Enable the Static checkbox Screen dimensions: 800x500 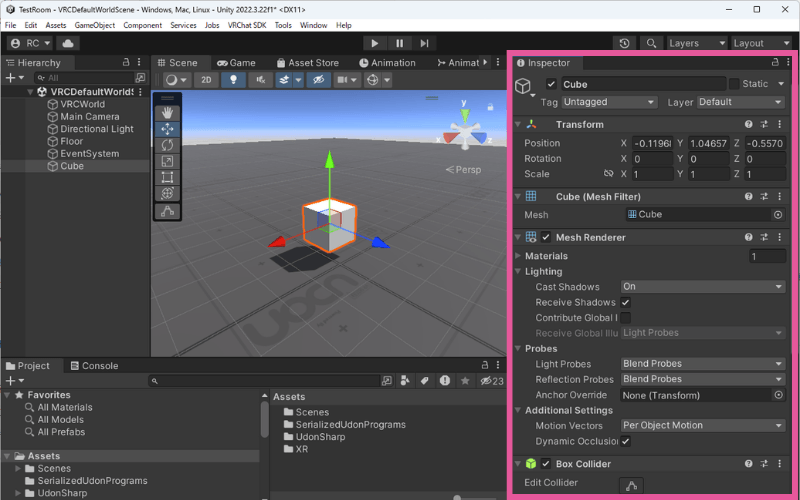734,84
